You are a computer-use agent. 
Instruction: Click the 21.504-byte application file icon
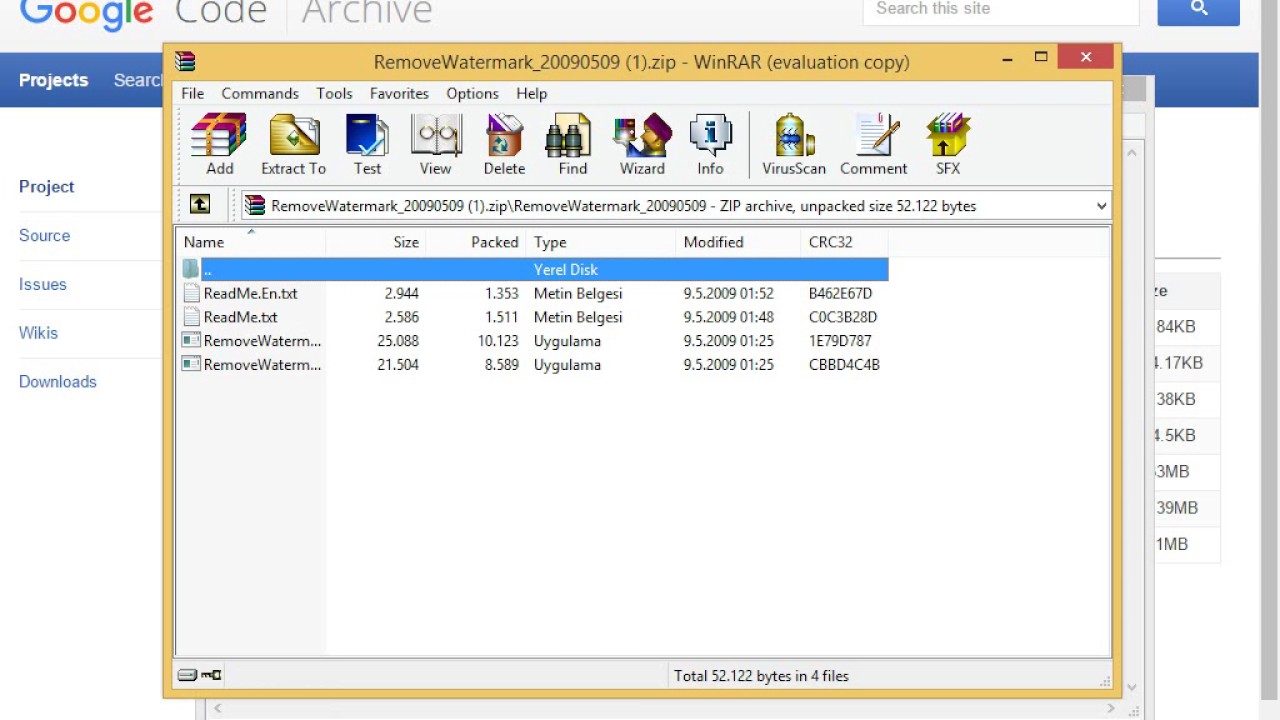pos(191,365)
